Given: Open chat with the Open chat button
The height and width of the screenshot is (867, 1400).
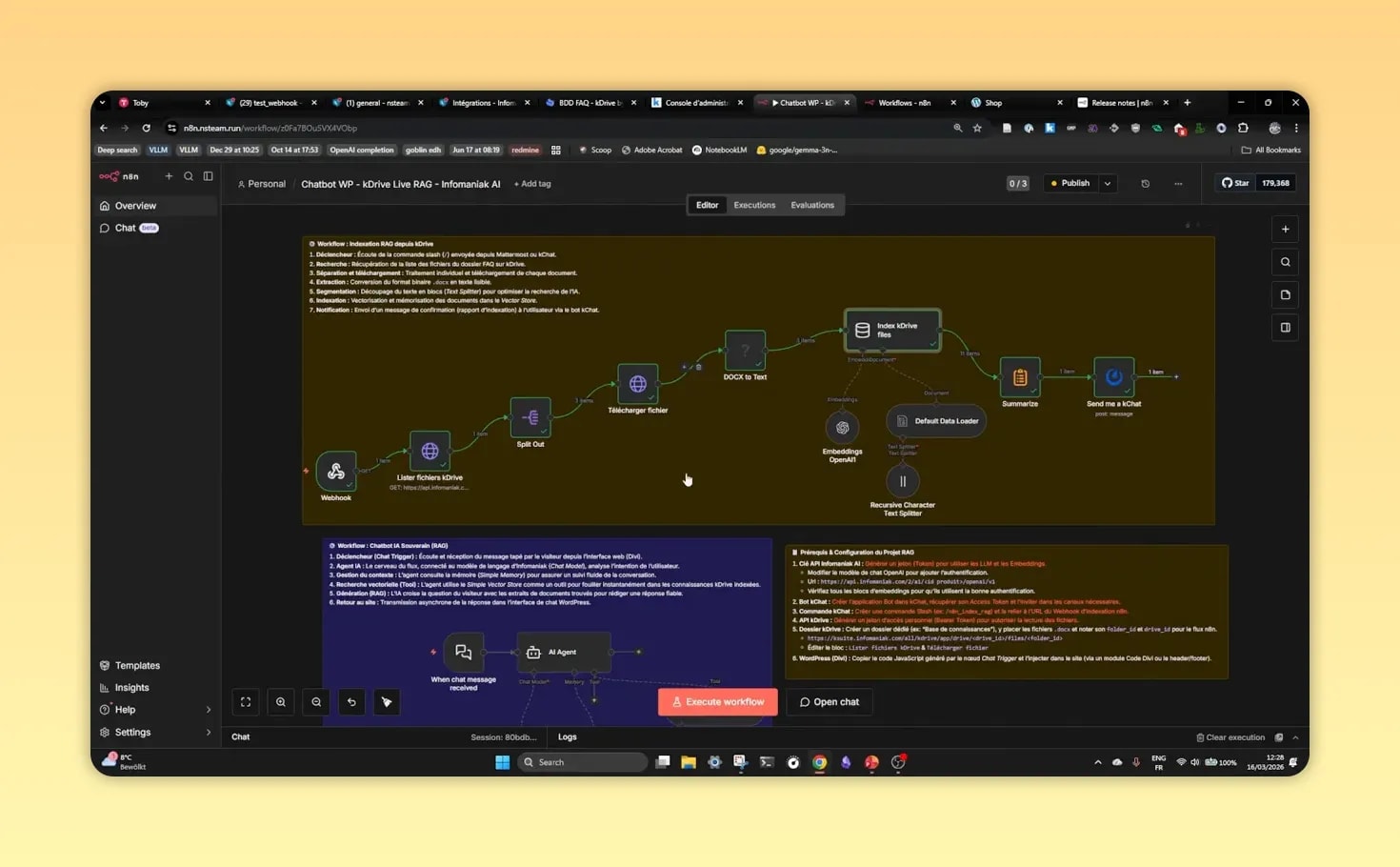Looking at the screenshot, I should pos(829,701).
